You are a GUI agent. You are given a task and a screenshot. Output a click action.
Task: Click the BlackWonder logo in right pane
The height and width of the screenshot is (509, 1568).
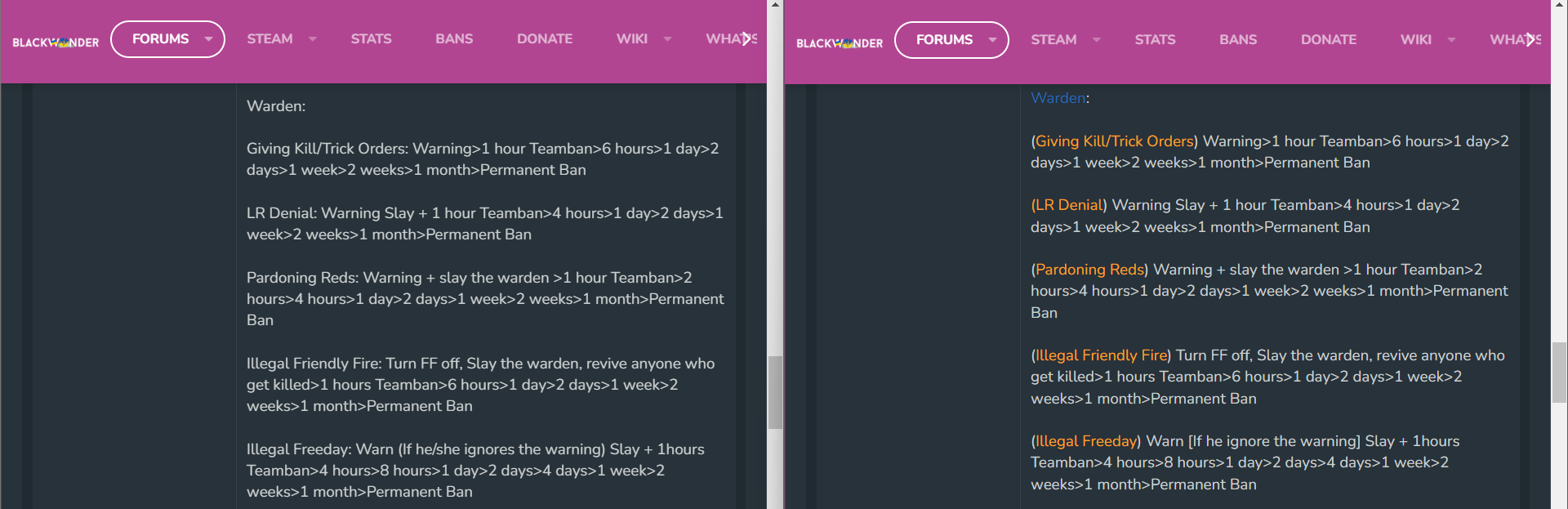[x=840, y=43]
